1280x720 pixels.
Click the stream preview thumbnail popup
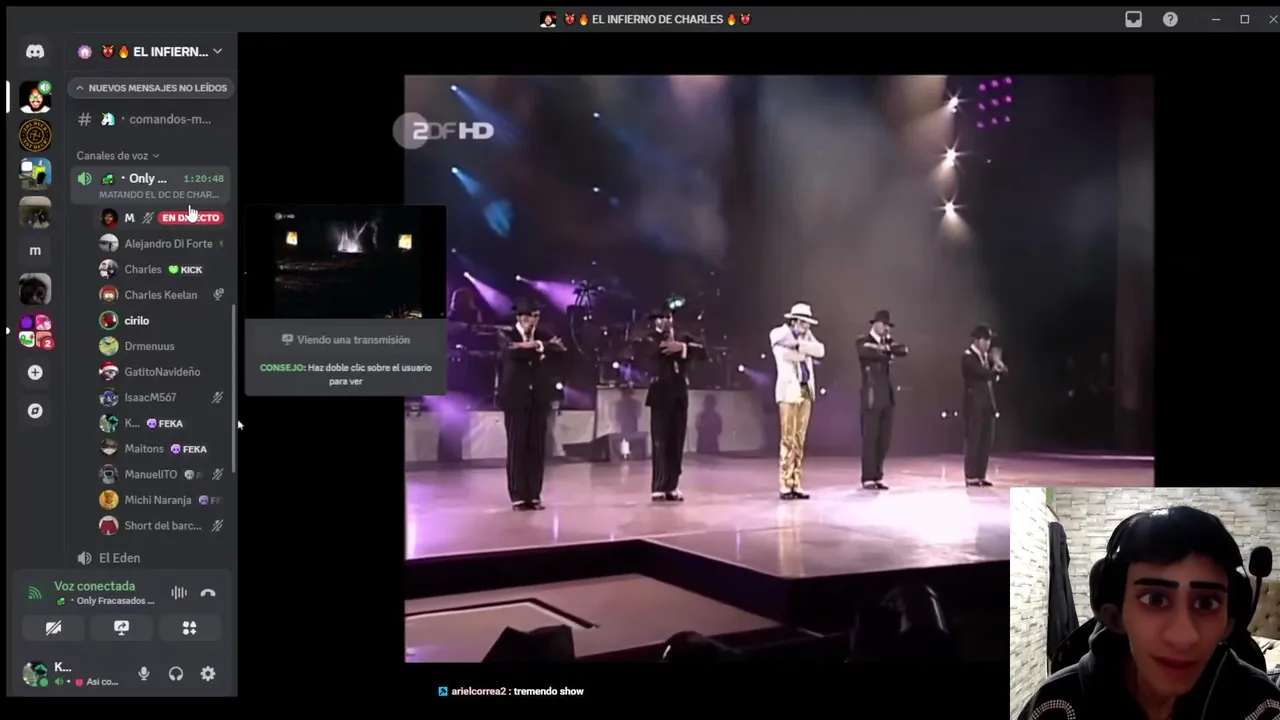(346, 263)
